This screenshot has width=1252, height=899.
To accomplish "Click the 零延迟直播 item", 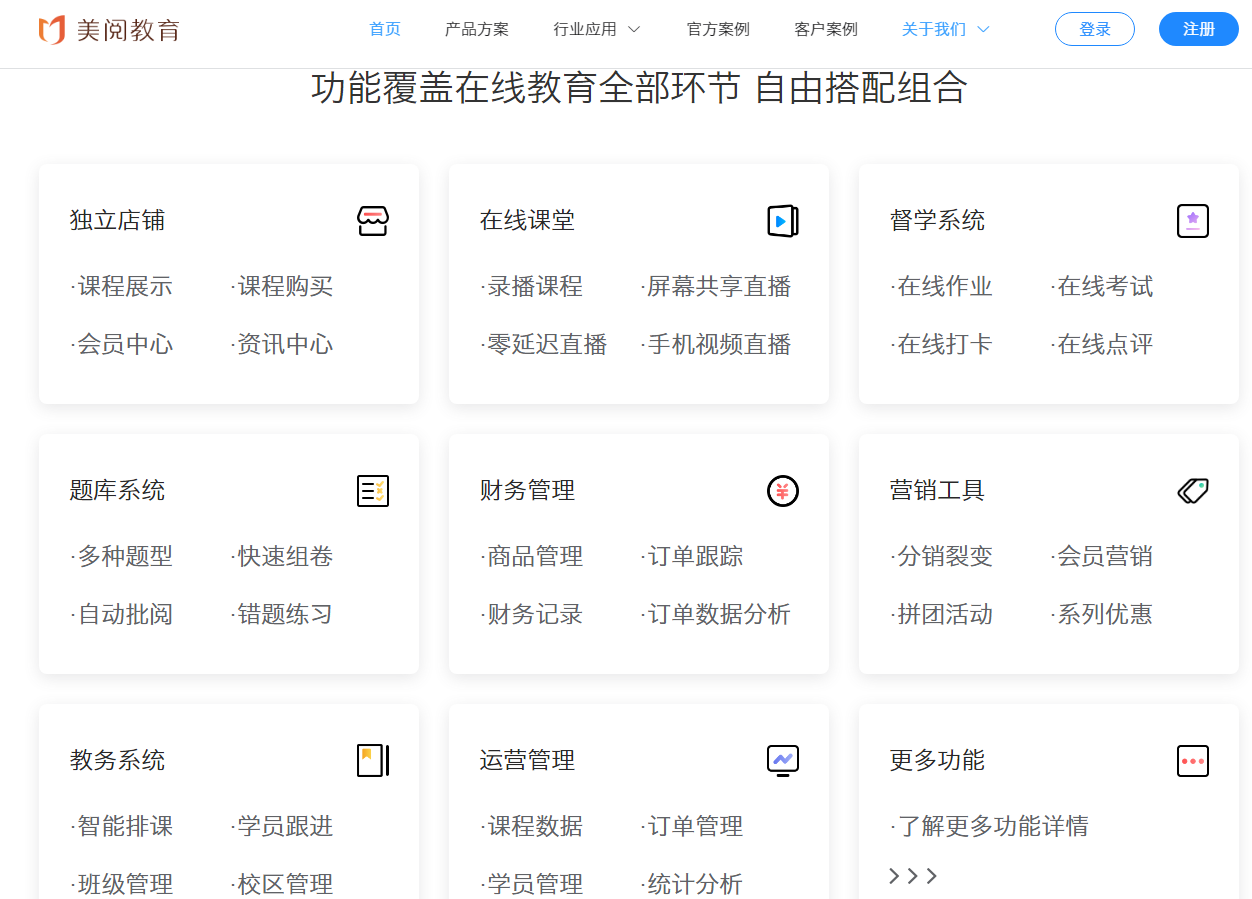I will pos(544,345).
